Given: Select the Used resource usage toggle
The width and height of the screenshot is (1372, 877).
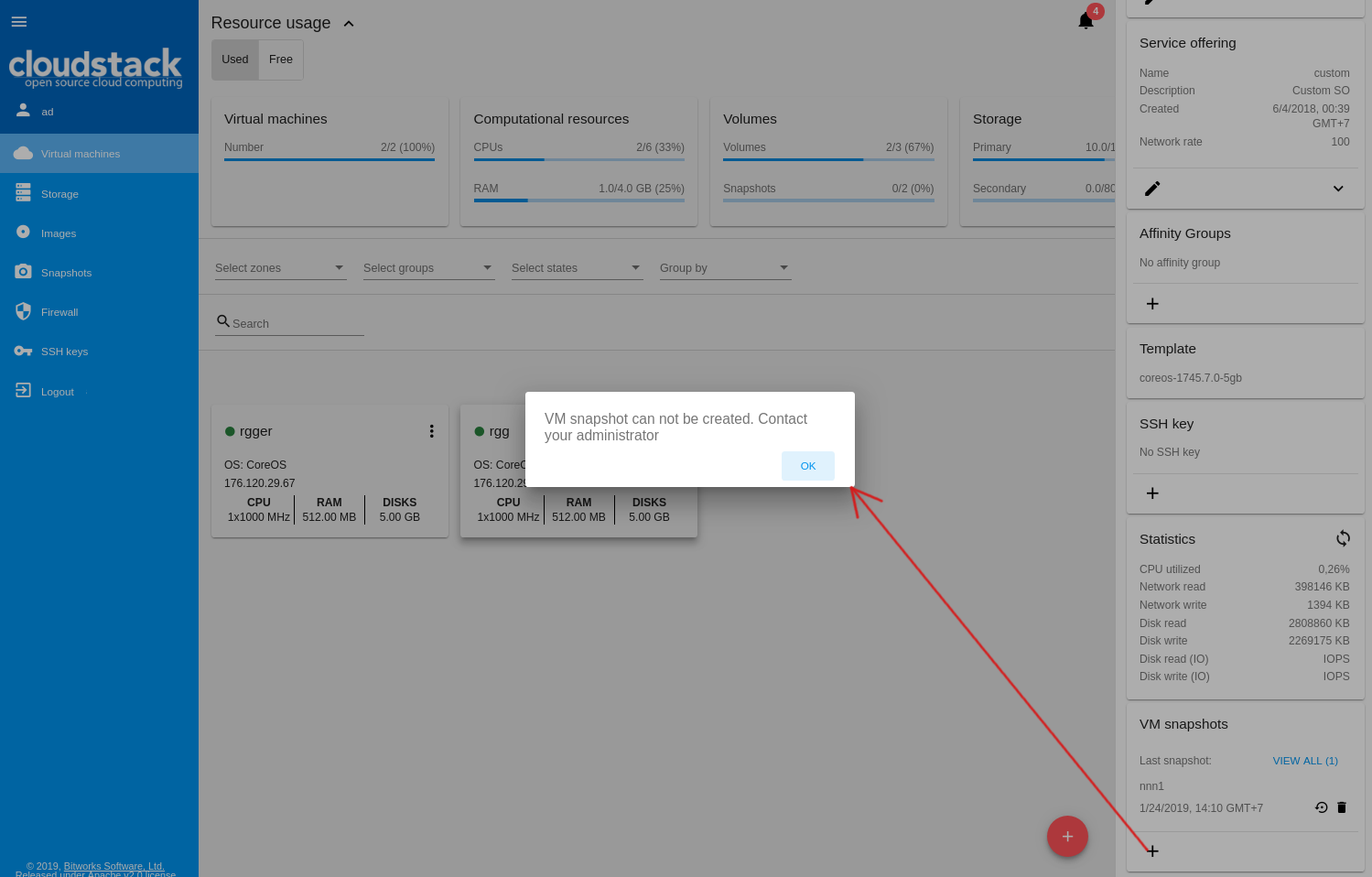Looking at the screenshot, I should (235, 60).
